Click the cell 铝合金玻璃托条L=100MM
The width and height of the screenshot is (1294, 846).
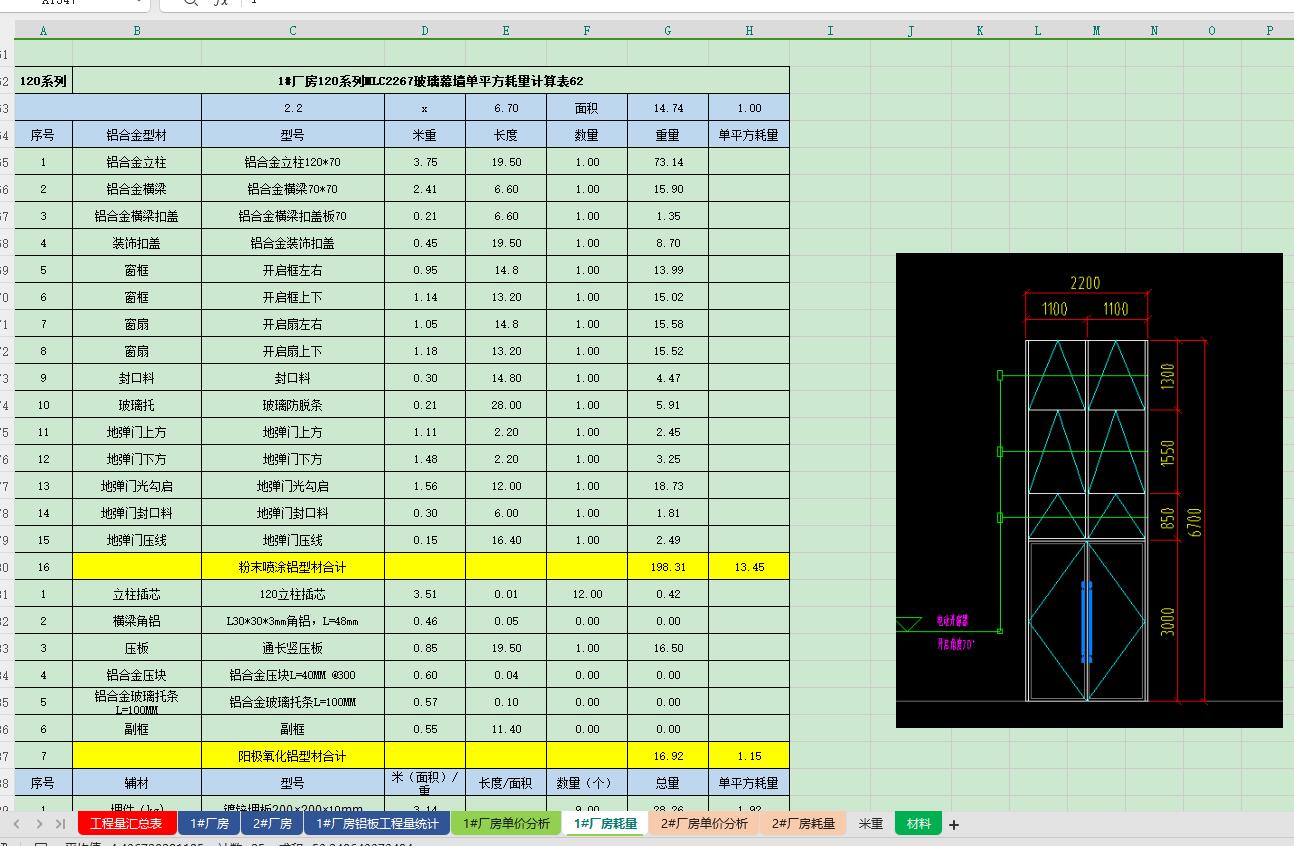[x=293, y=702]
